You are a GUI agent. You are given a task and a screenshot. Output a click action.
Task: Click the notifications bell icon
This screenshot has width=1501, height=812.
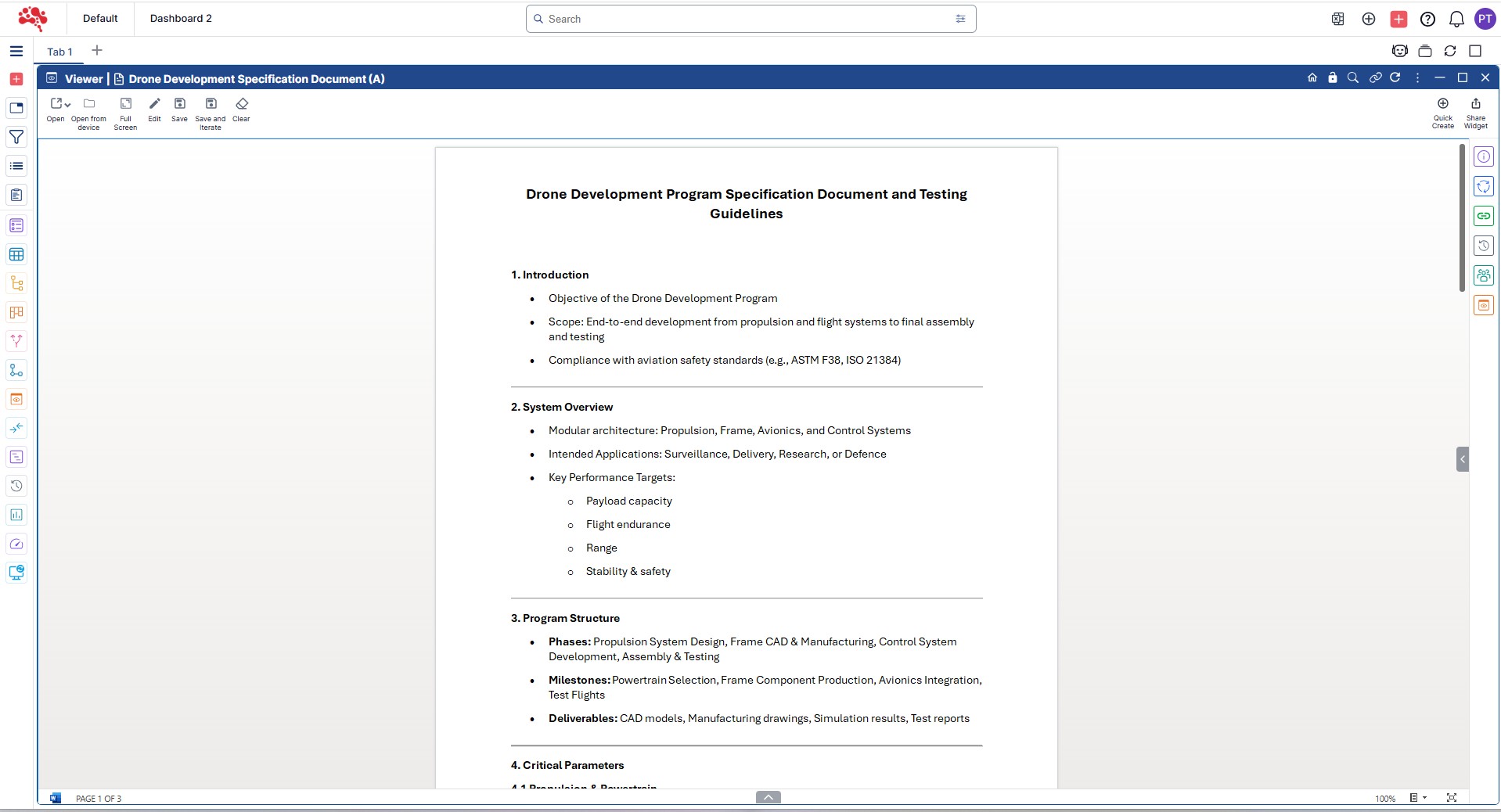[1456, 19]
